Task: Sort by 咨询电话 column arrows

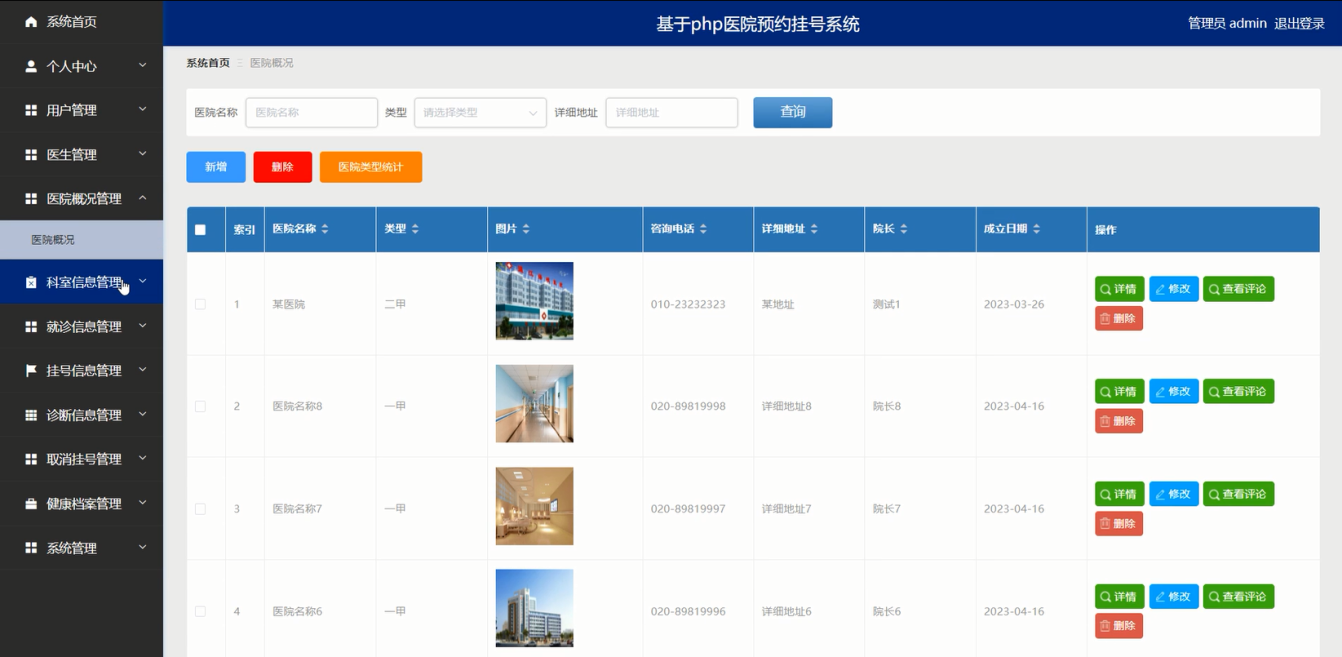Action: point(703,229)
